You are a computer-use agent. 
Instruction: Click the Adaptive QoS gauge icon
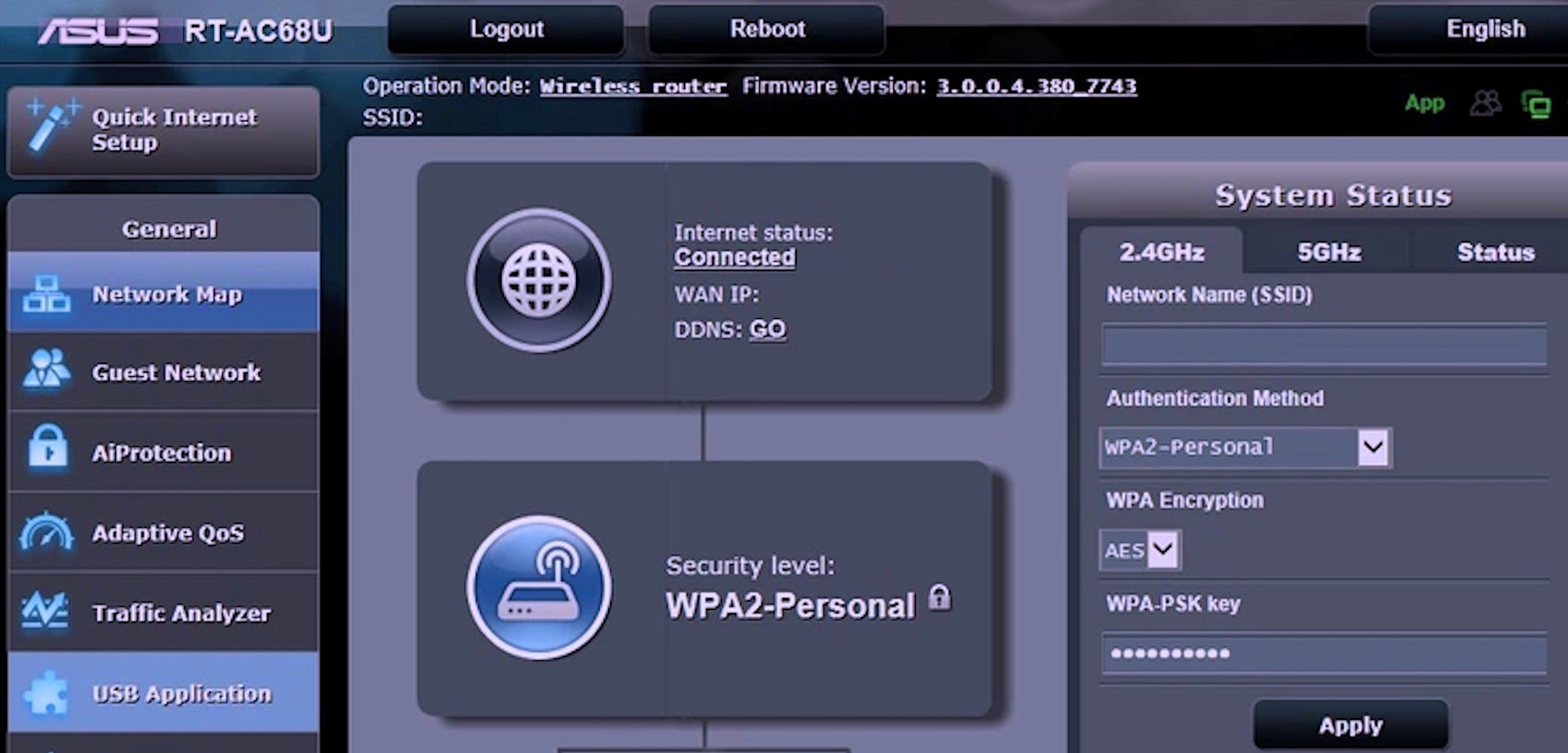[x=46, y=532]
